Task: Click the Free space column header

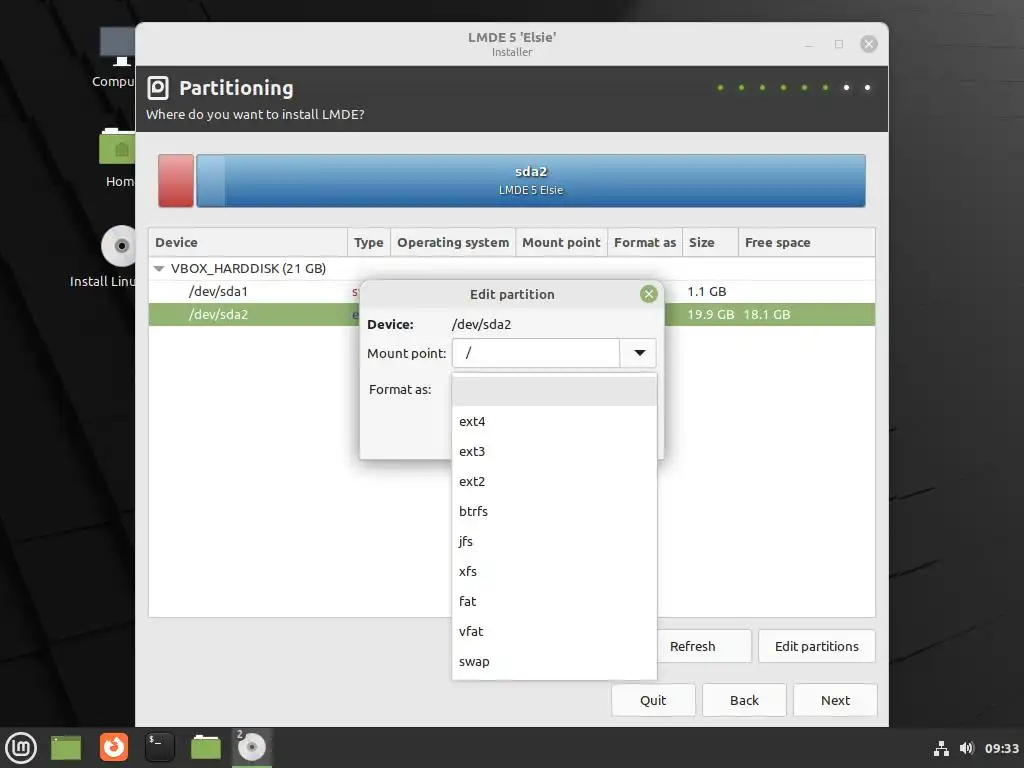Action: click(x=807, y=242)
